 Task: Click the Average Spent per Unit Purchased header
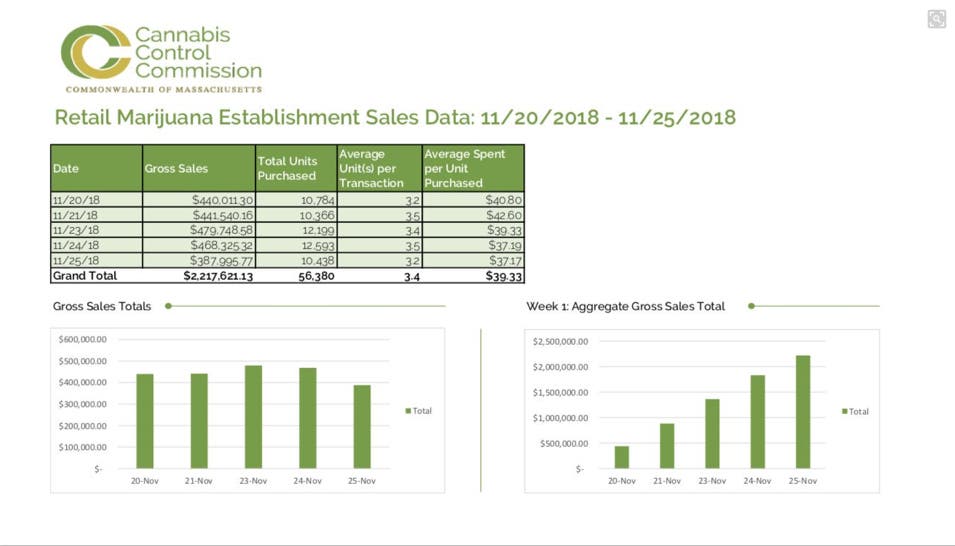click(473, 168)
